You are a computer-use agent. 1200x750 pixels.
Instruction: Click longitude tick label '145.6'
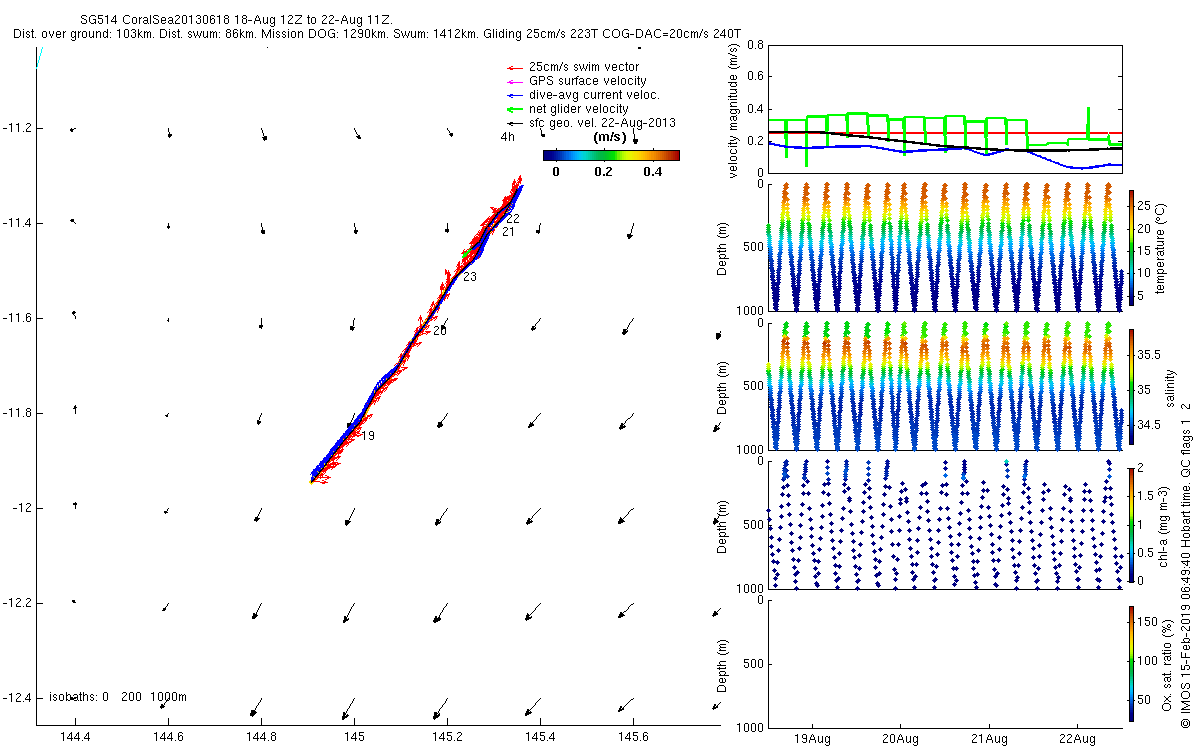coord(633,737)
